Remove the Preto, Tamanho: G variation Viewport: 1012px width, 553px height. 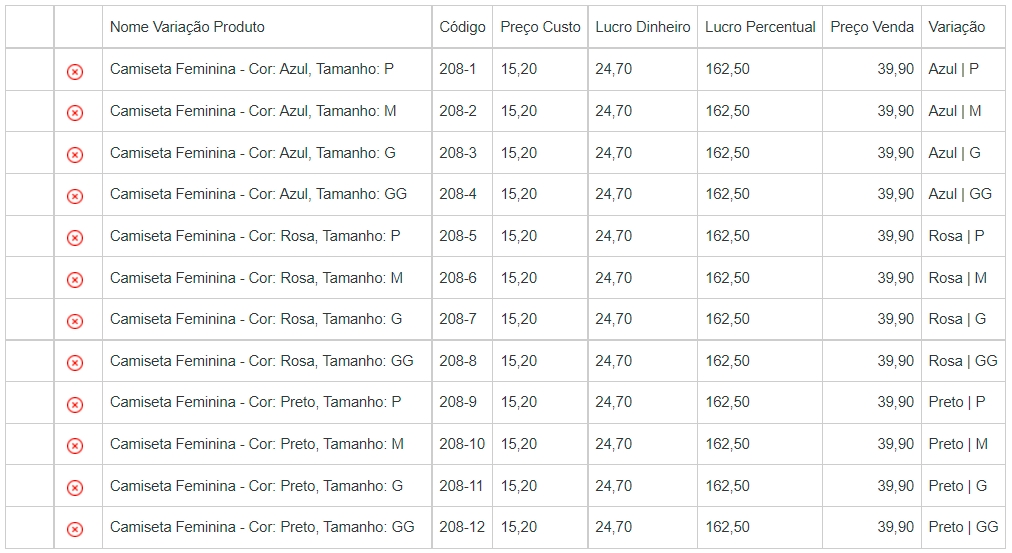(74, 487)
